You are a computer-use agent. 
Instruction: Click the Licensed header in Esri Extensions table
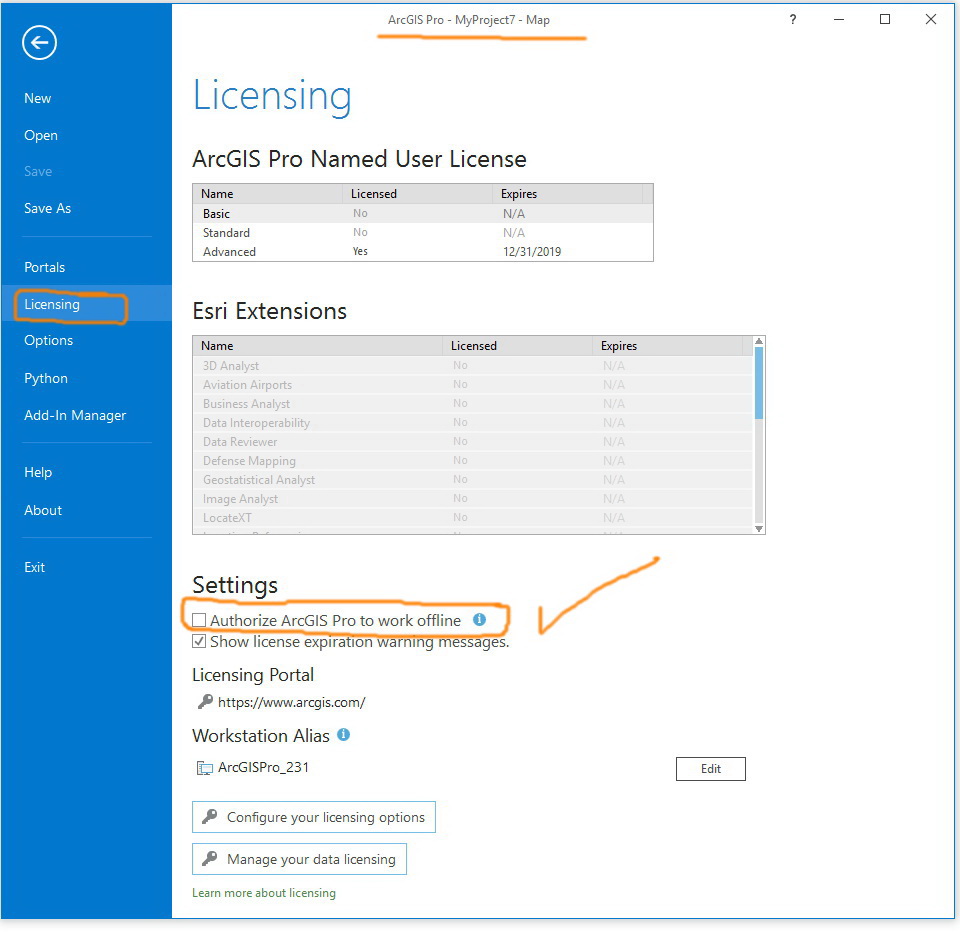tap(517, 346)
